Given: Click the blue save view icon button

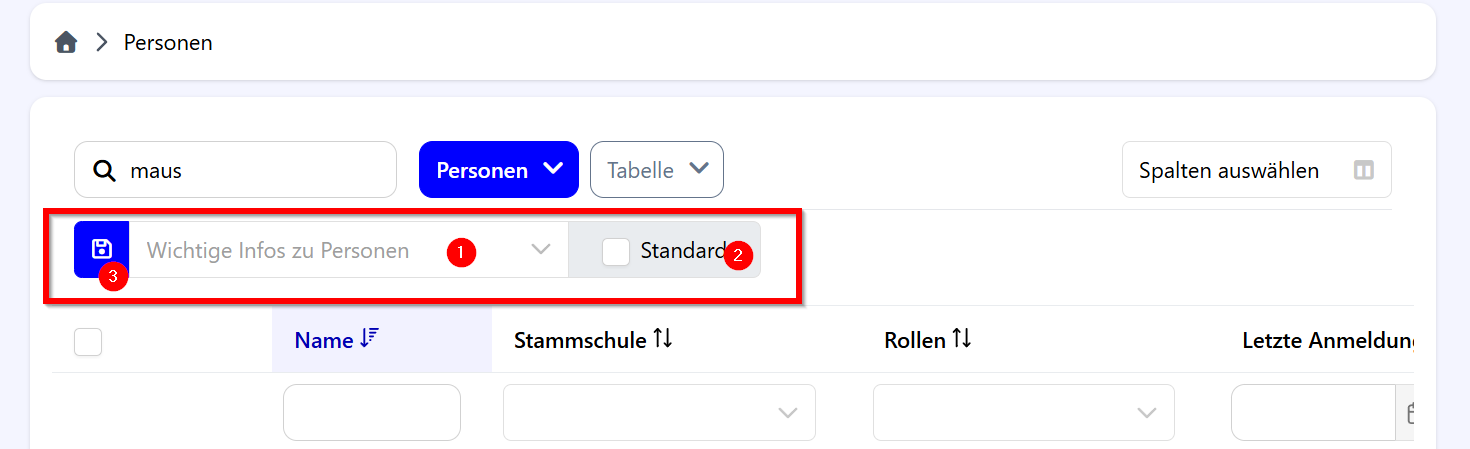Looking at the screenshot, I should [102, 249].
